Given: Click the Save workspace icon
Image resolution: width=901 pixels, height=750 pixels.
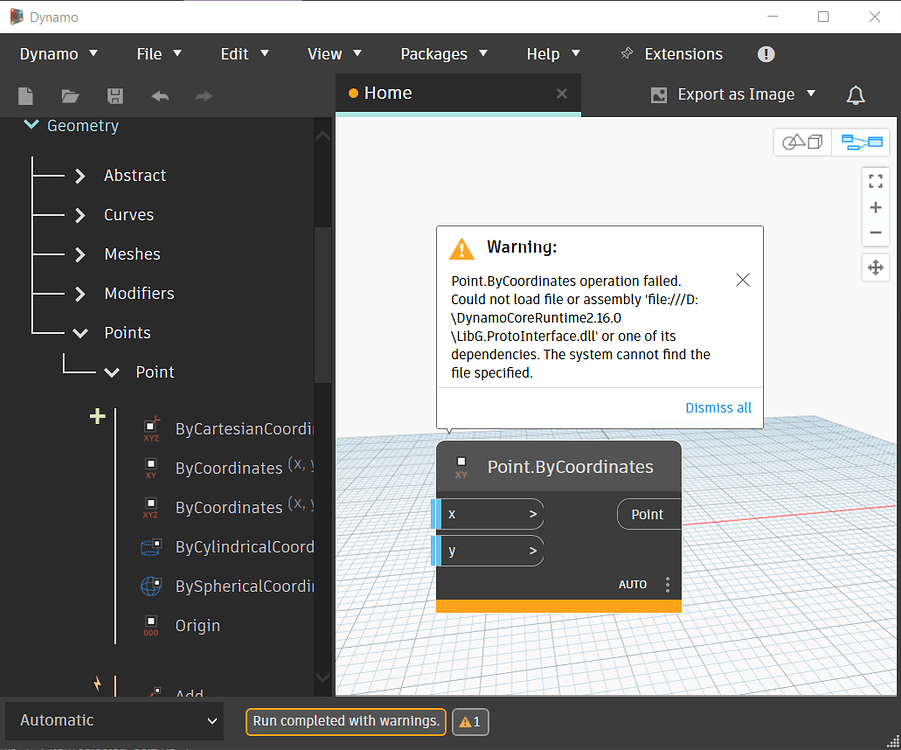Looking at the screenshot, I should tap(114, 96).
